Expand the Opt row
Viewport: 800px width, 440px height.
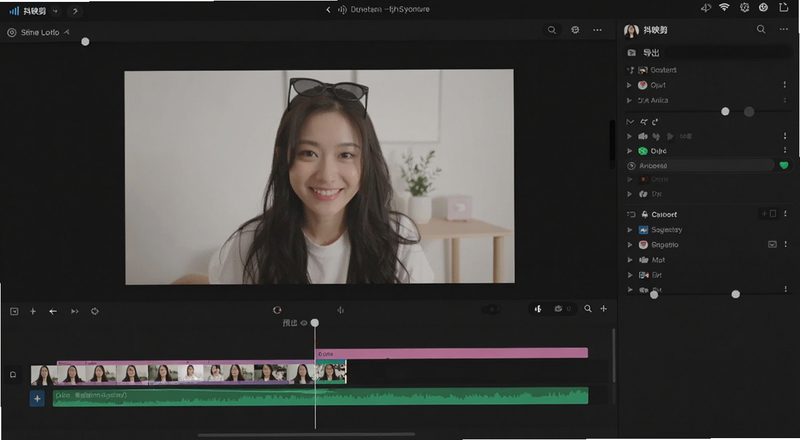pyautogui.click(x=629, y=85)
